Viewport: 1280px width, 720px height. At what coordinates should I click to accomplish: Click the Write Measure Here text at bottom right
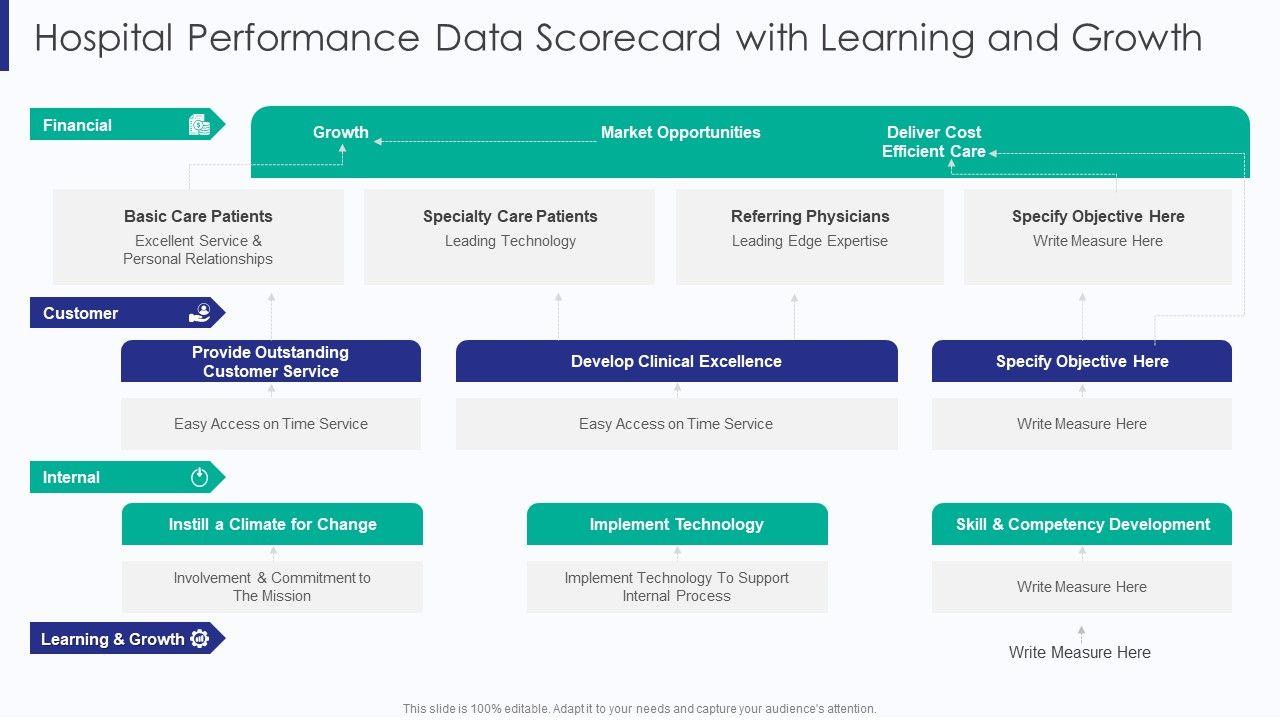1080,652
